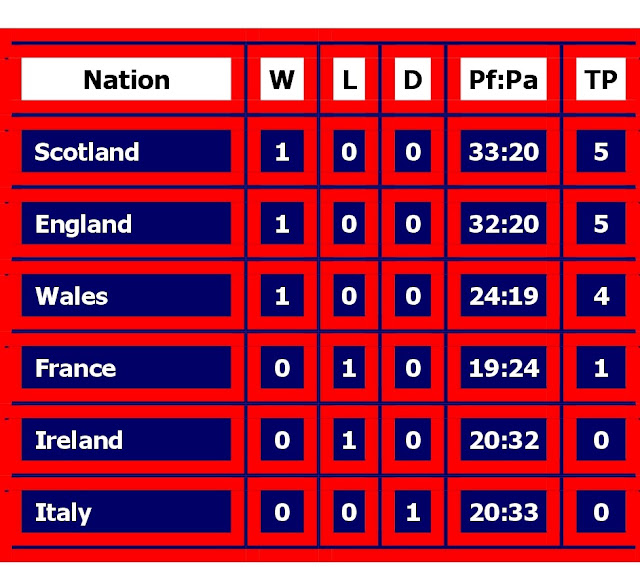The height and width of the screenshot is (574, 640).
Task: Click Ireland's 20:32 points cell
Action: pyautogui.click(x=503, y=439)
